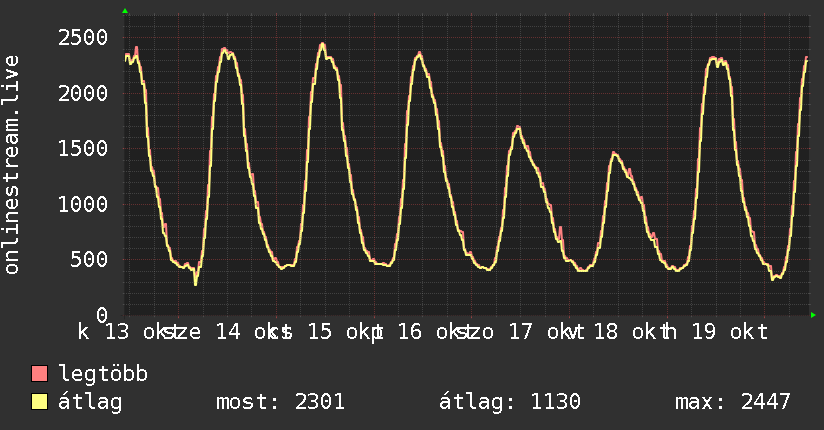Click the 17 okt date label
This screenshot has width=824, height=430.
click(541, 332)
